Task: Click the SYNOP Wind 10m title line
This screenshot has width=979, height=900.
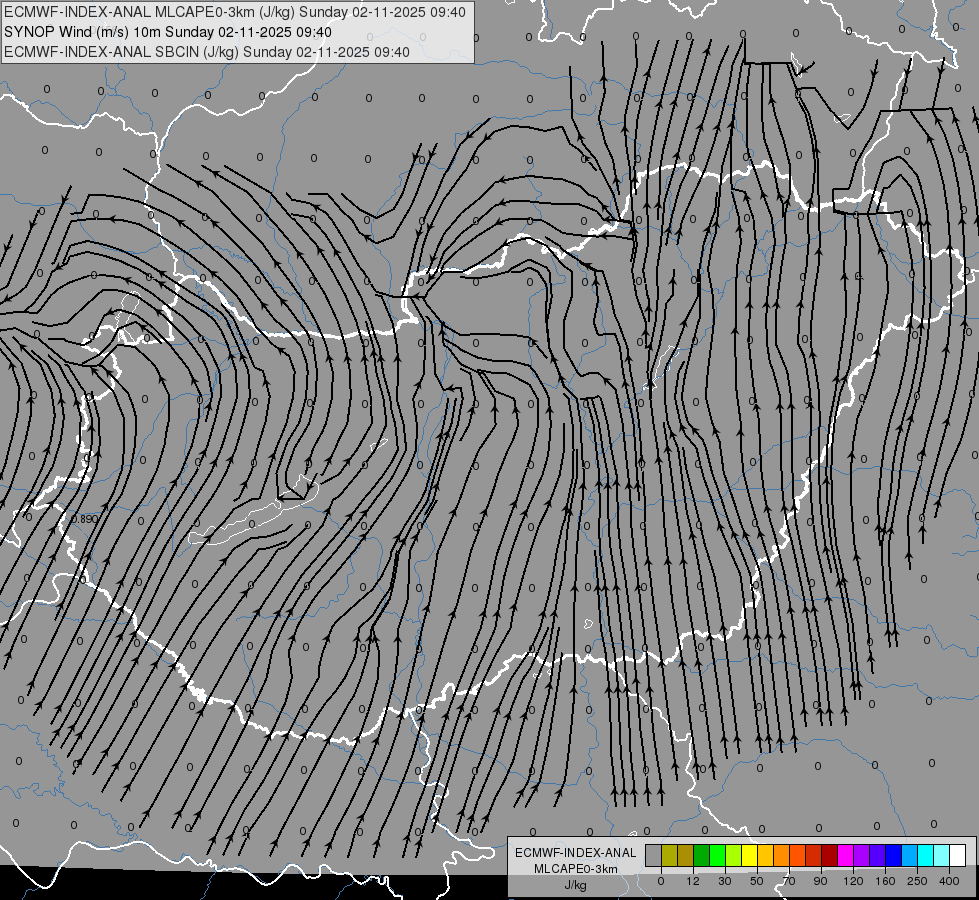Action: [168, 32]
